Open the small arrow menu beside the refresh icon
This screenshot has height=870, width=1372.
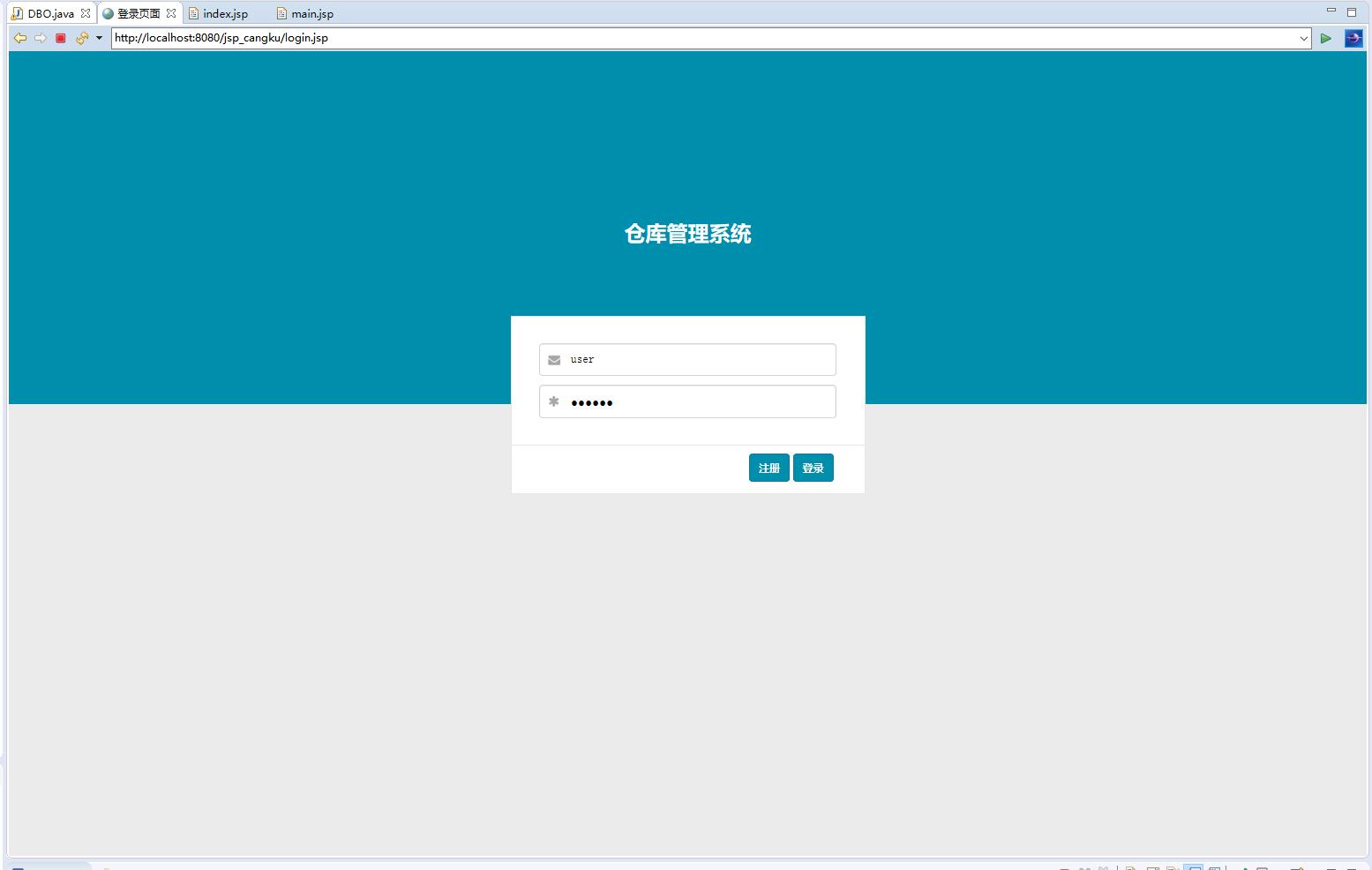99,38
